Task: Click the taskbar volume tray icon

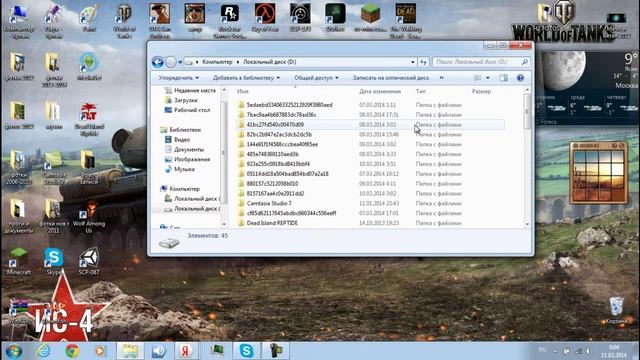Action: (588, 351)
